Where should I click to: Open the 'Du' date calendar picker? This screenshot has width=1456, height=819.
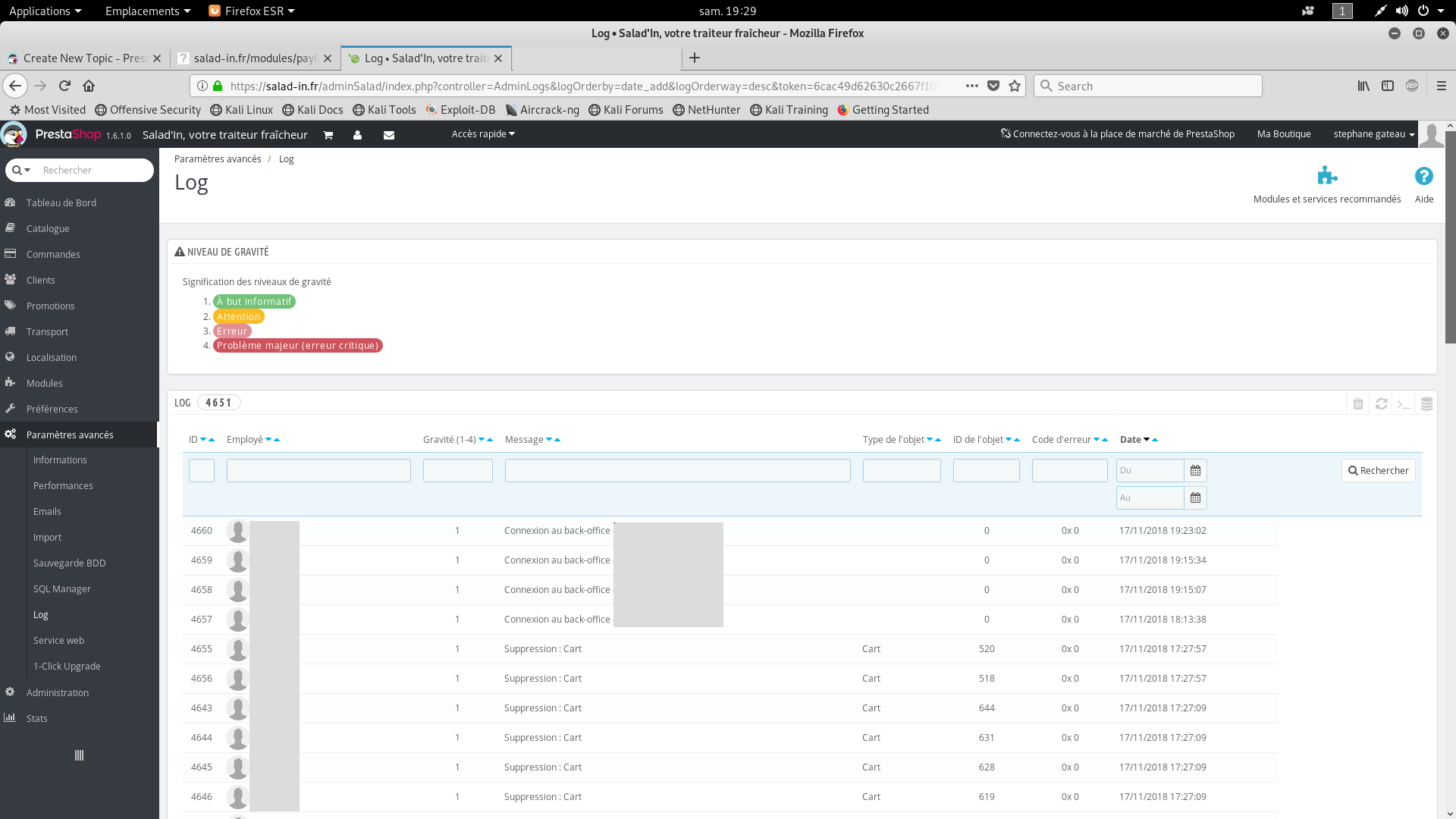(1195, 470)
